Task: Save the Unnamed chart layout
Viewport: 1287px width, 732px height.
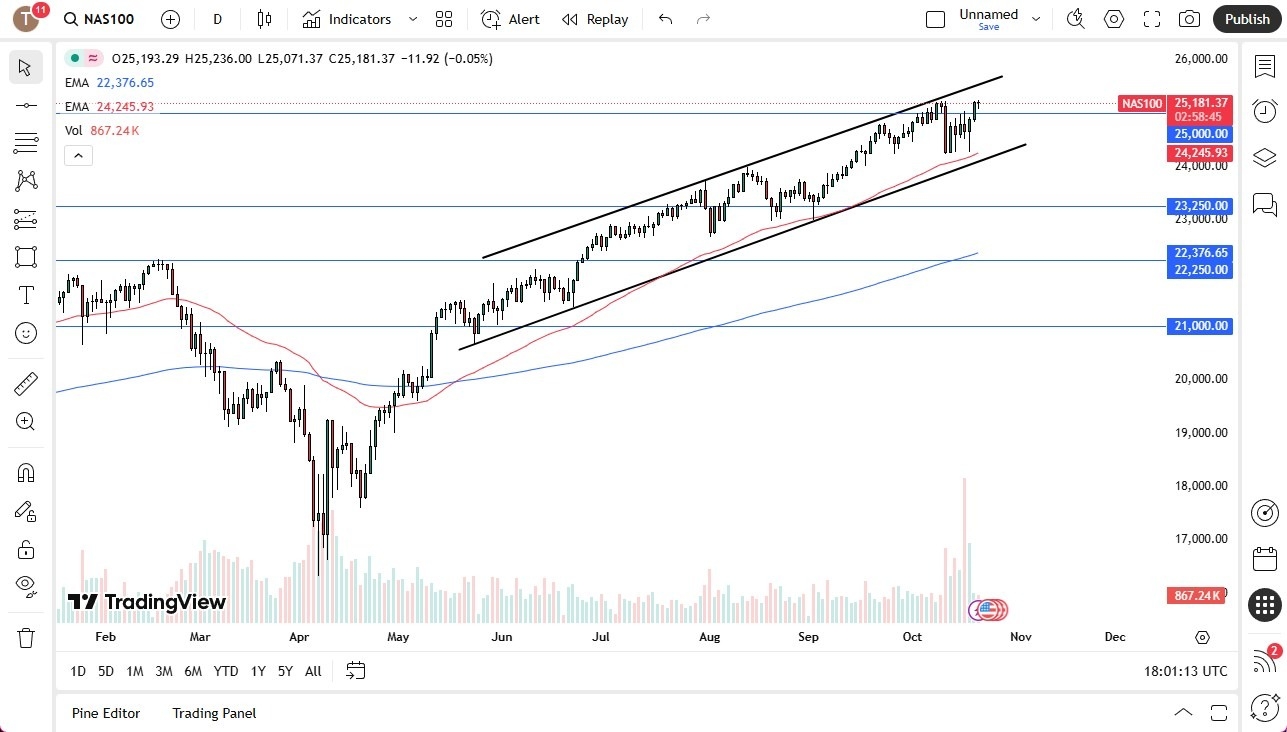Action: click(988, 27)
